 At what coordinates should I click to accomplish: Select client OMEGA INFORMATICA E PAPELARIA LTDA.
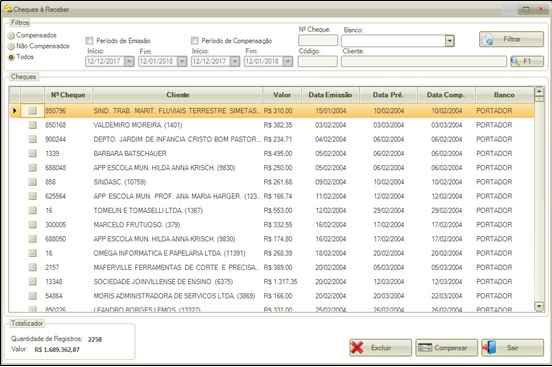[169, 253]
